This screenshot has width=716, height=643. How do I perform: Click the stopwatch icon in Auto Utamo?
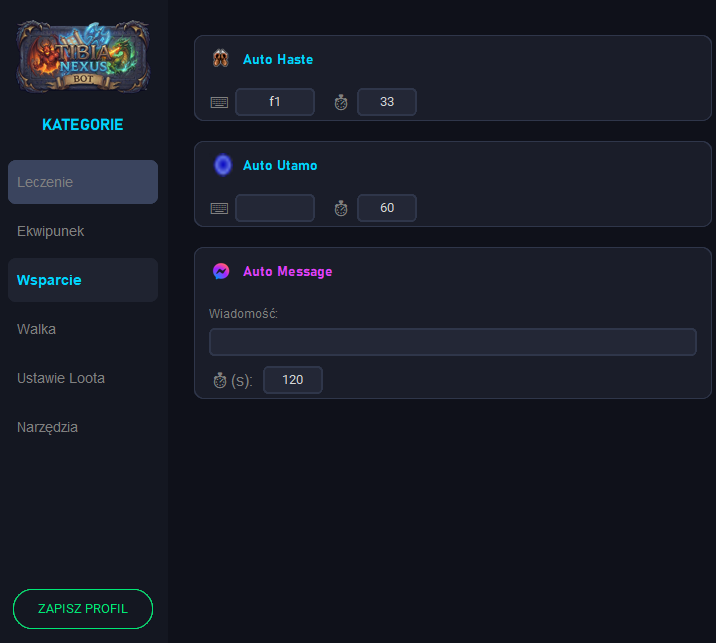click(x=341, y=208)
